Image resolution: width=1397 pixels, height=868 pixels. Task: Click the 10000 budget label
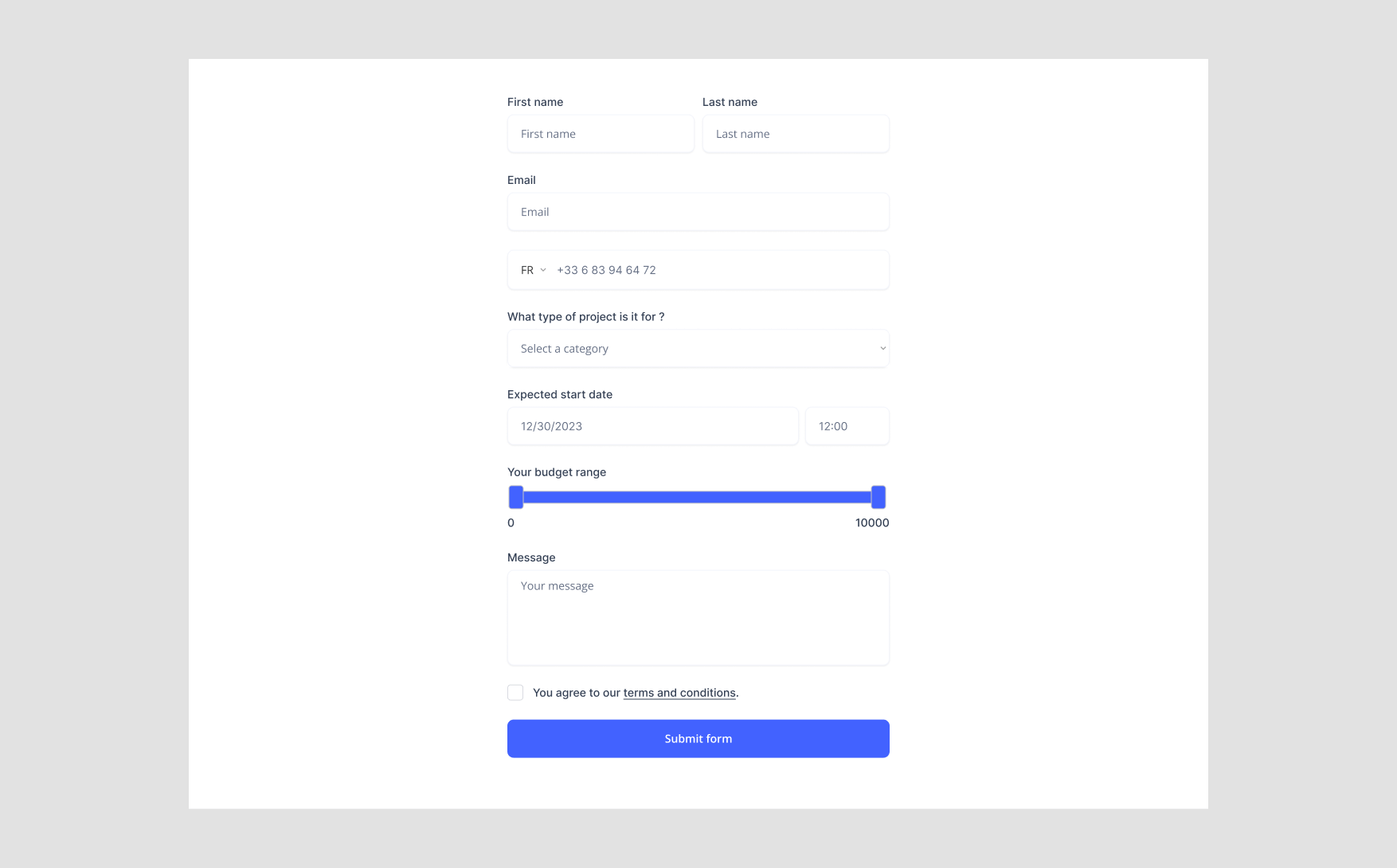click(x=871, y=522)
